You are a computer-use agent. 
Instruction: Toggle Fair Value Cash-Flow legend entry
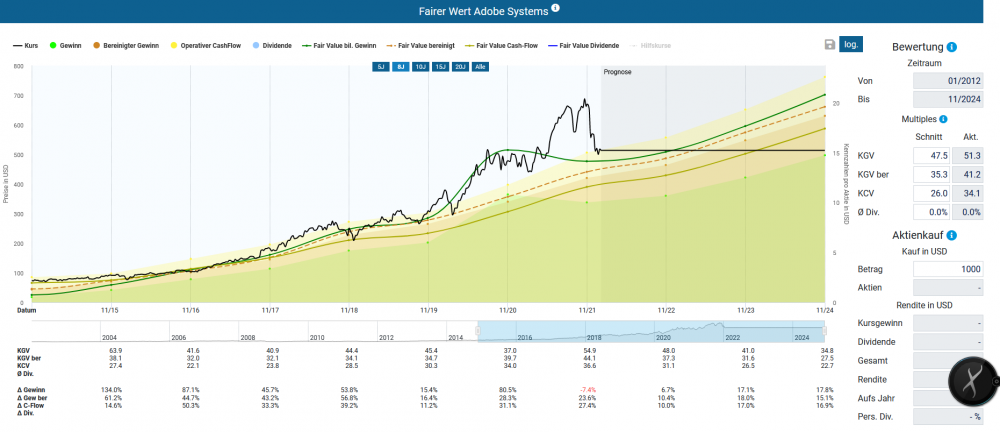tap(502, 46)
